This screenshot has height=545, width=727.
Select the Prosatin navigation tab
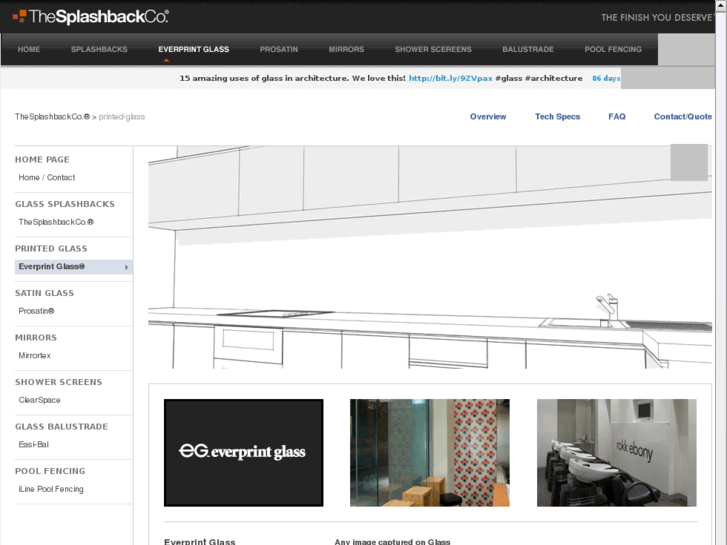(279, 49)
